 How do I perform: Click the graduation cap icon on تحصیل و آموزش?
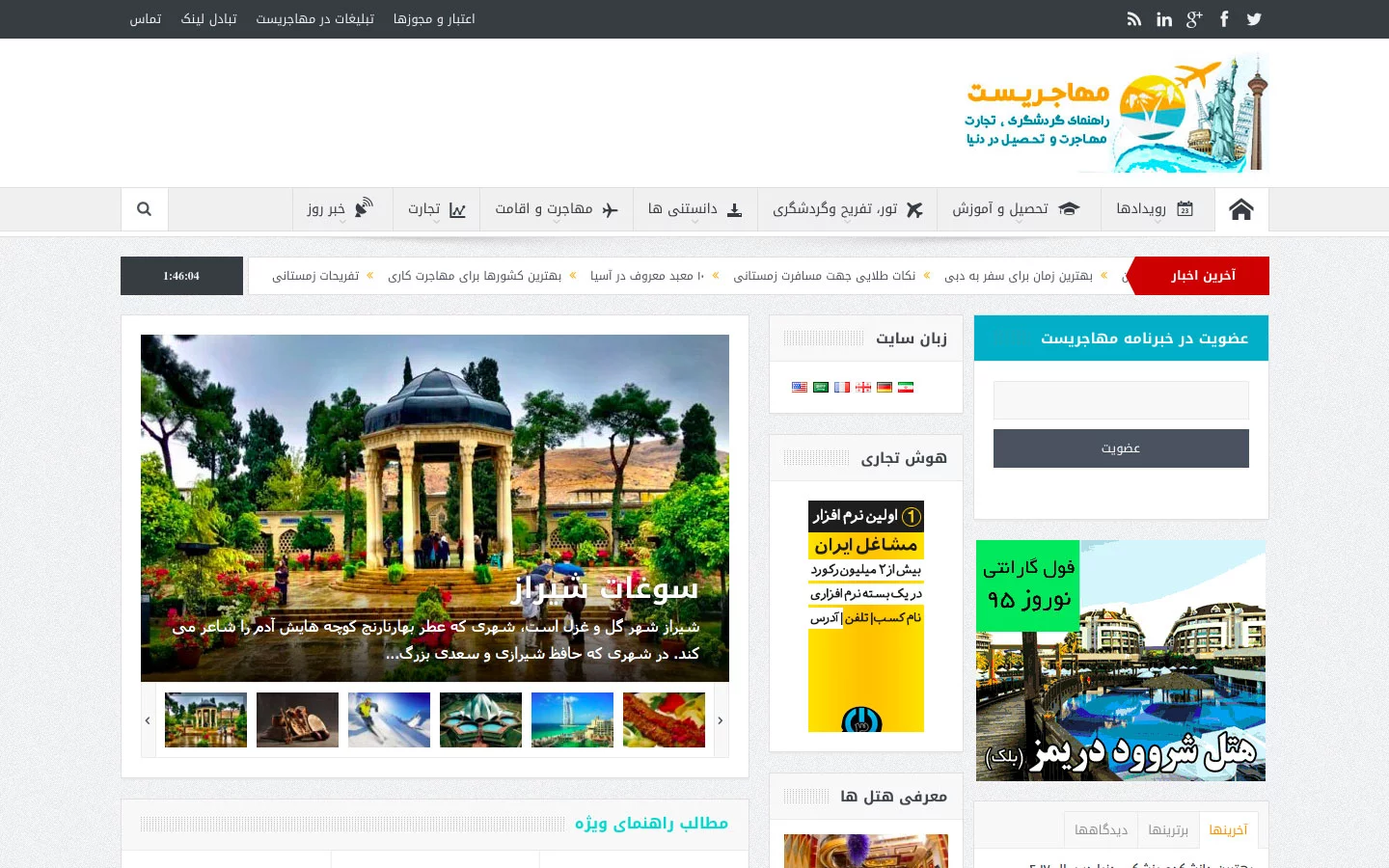[x=1069, y=209]
